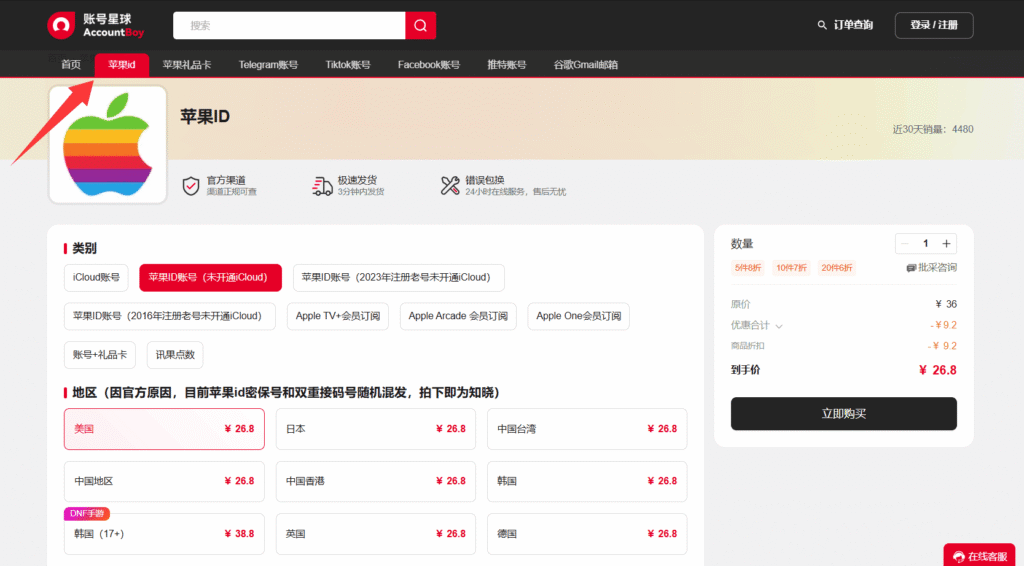1024x566 pixels.
Task: Open Tiktok账号 tab
Action: point(348,65)
